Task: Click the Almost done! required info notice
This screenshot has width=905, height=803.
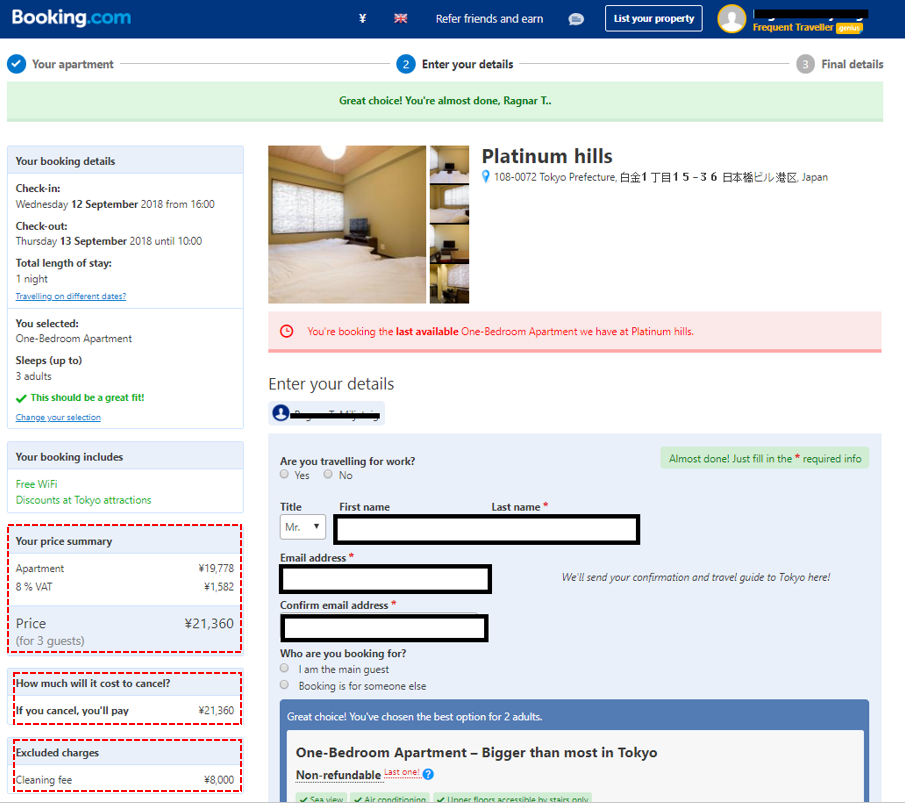Action: click(764, 458)
